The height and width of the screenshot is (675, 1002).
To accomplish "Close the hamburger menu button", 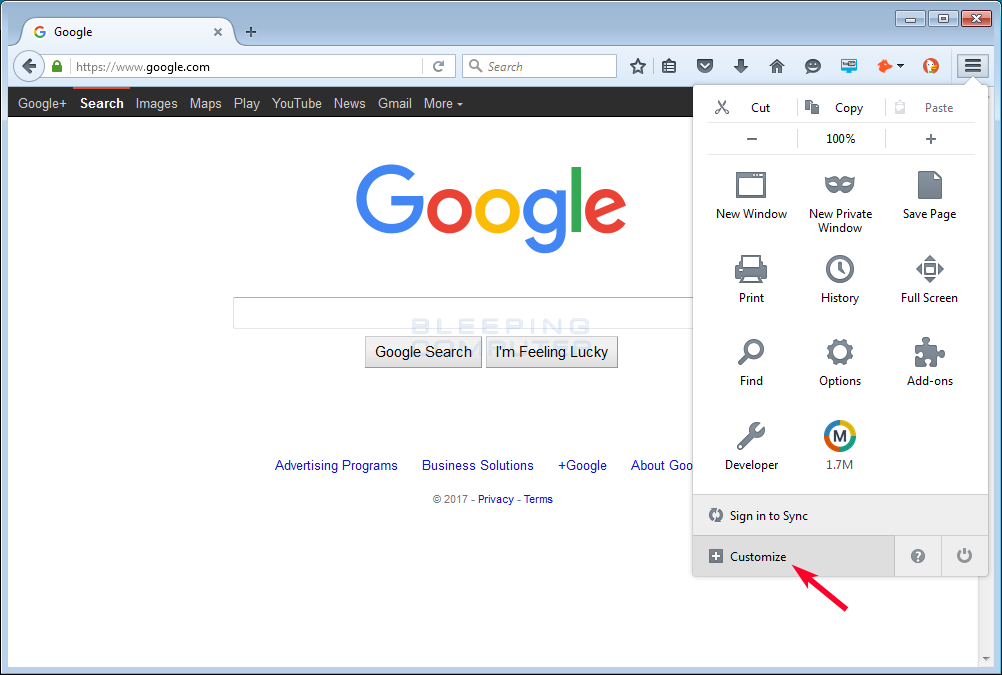I will click(972, 66).
